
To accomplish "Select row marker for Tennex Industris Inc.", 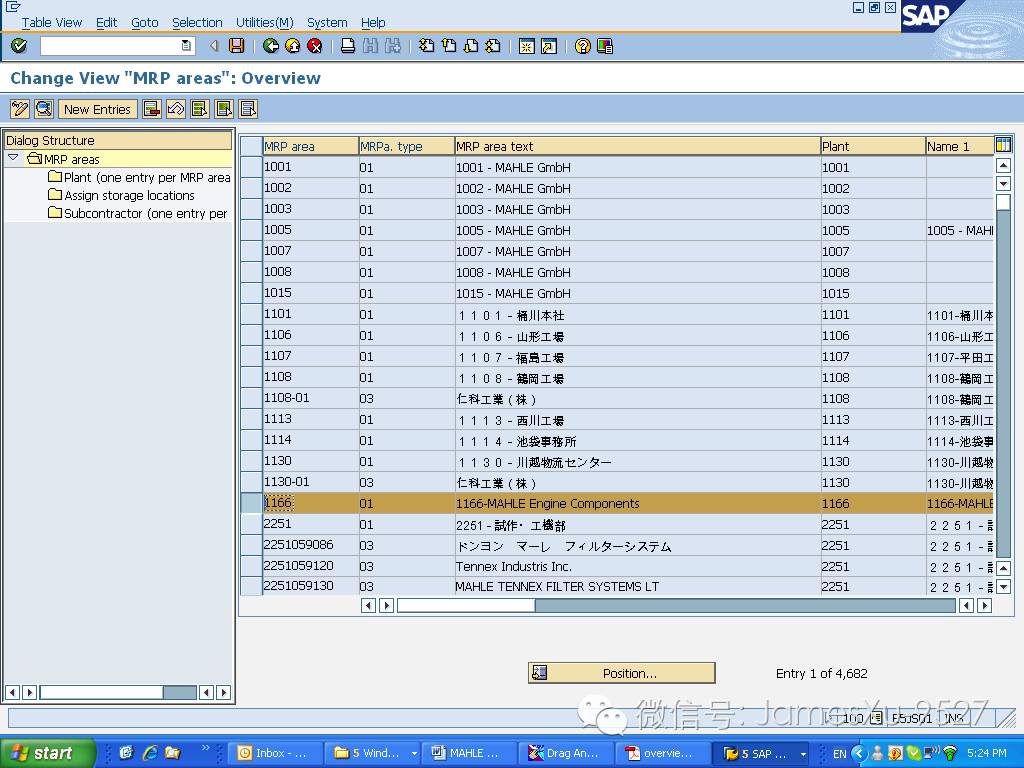I will point(251,566).
